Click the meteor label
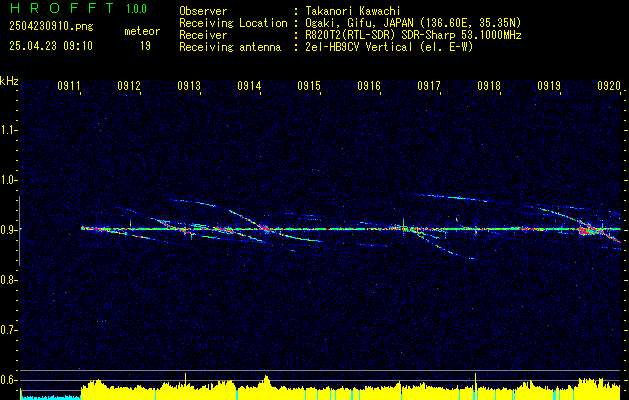The width and height of the screenshot is (629, 400). pyautogui.click(x=142, y=31)
